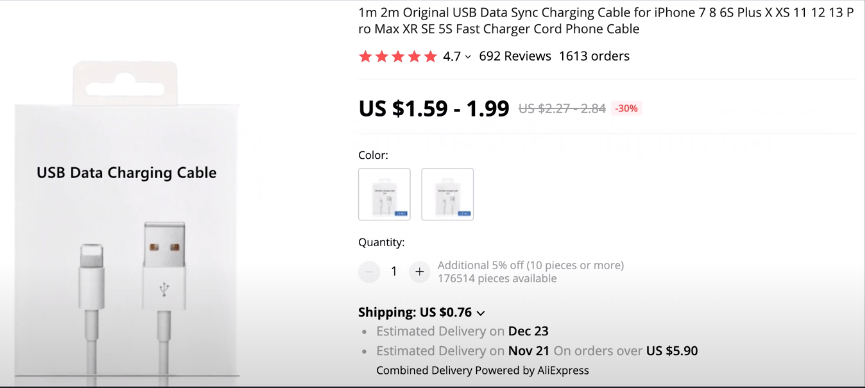Click the quantity number field
Viewport: 865px width, 388px height.
[x=394, y=272]
